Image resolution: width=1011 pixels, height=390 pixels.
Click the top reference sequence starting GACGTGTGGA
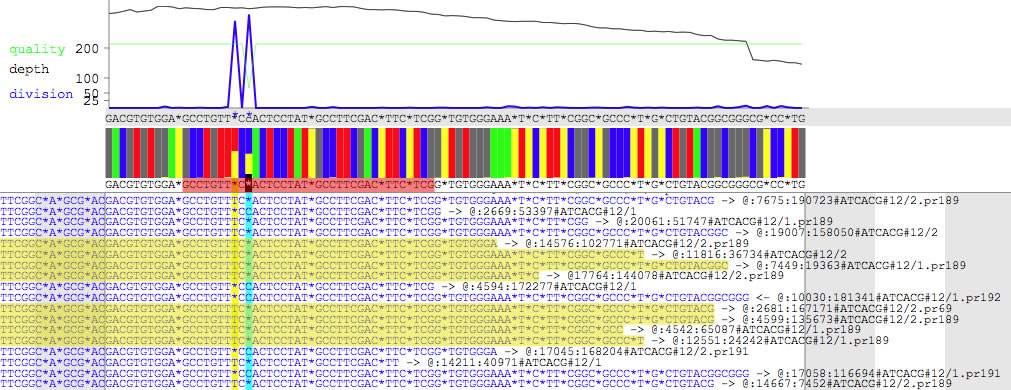(x=455, y=118)
